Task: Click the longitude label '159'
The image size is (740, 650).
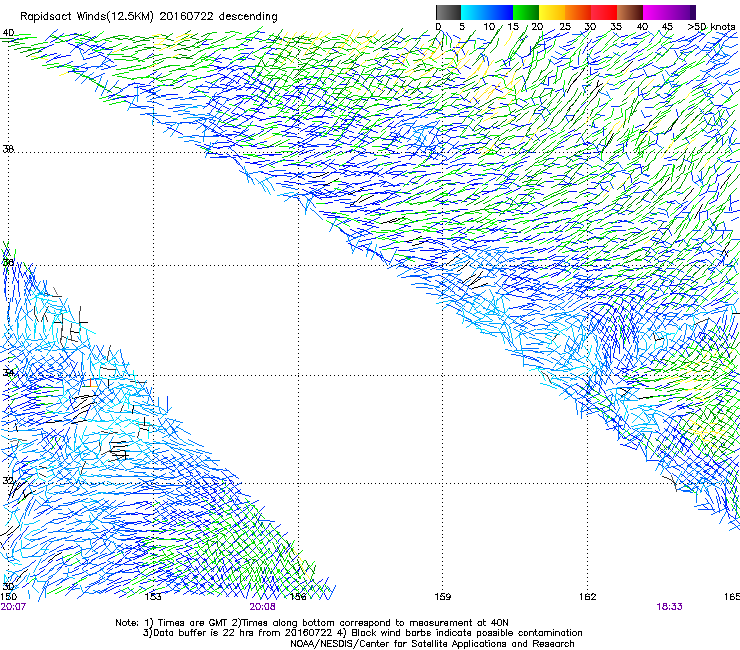Action: (x=443, y=597)
